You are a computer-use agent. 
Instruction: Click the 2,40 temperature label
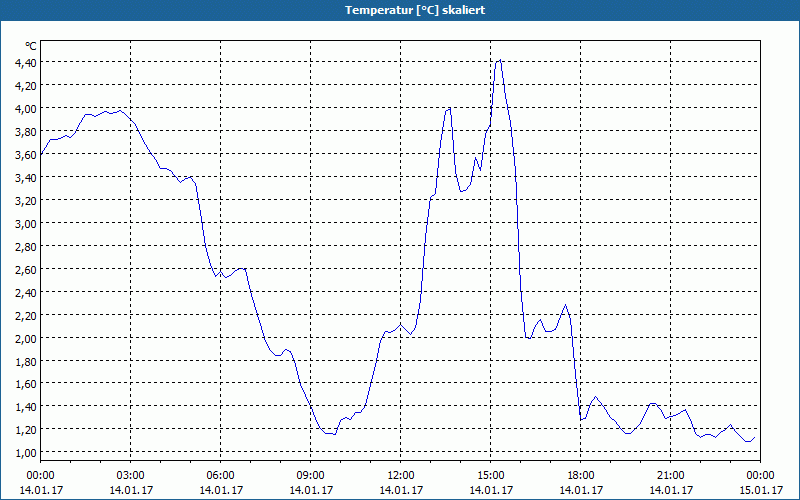pyautogui.click(x=27, y=292)
